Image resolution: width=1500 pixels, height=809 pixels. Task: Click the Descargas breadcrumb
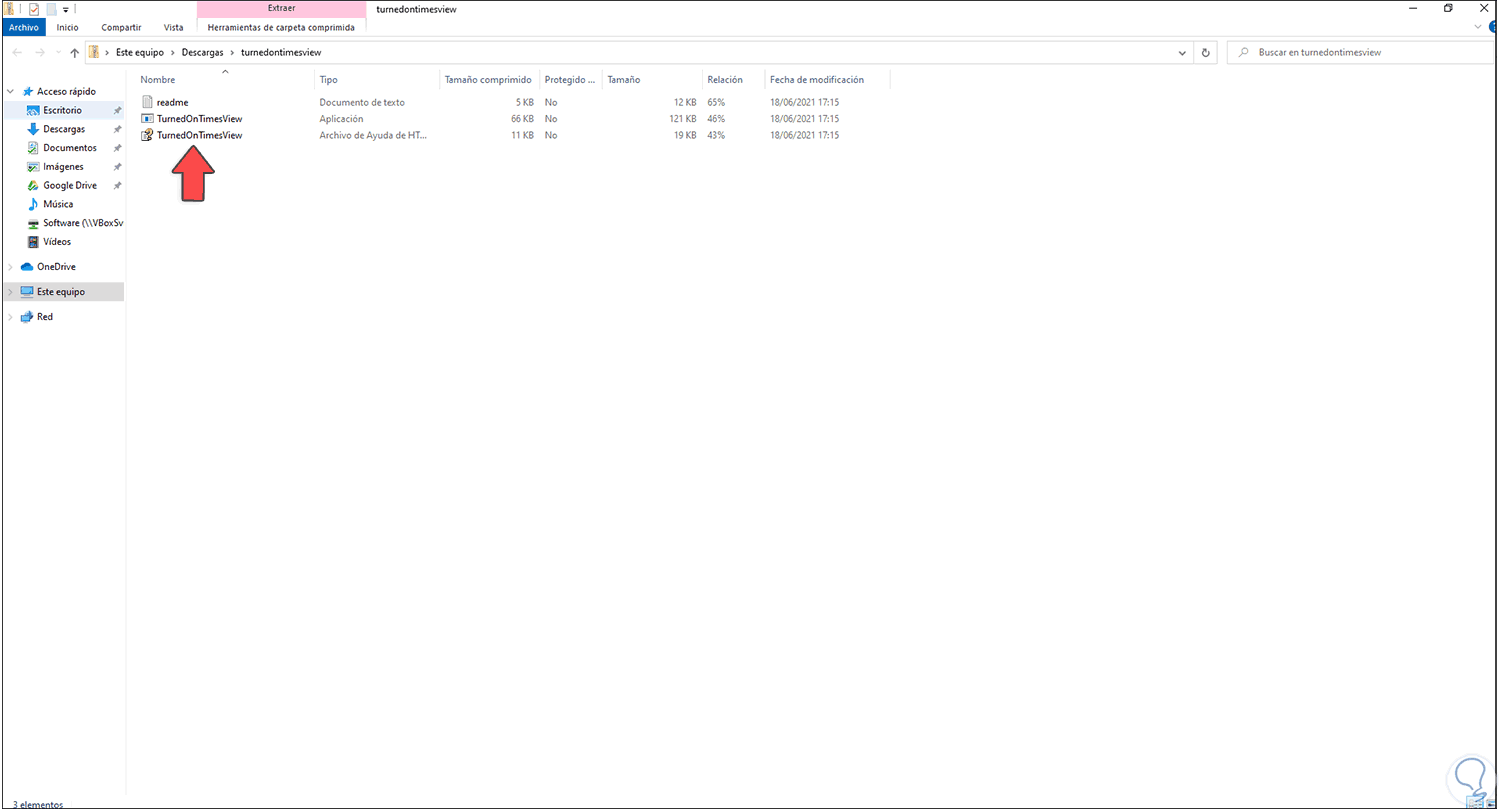[202, 52]
